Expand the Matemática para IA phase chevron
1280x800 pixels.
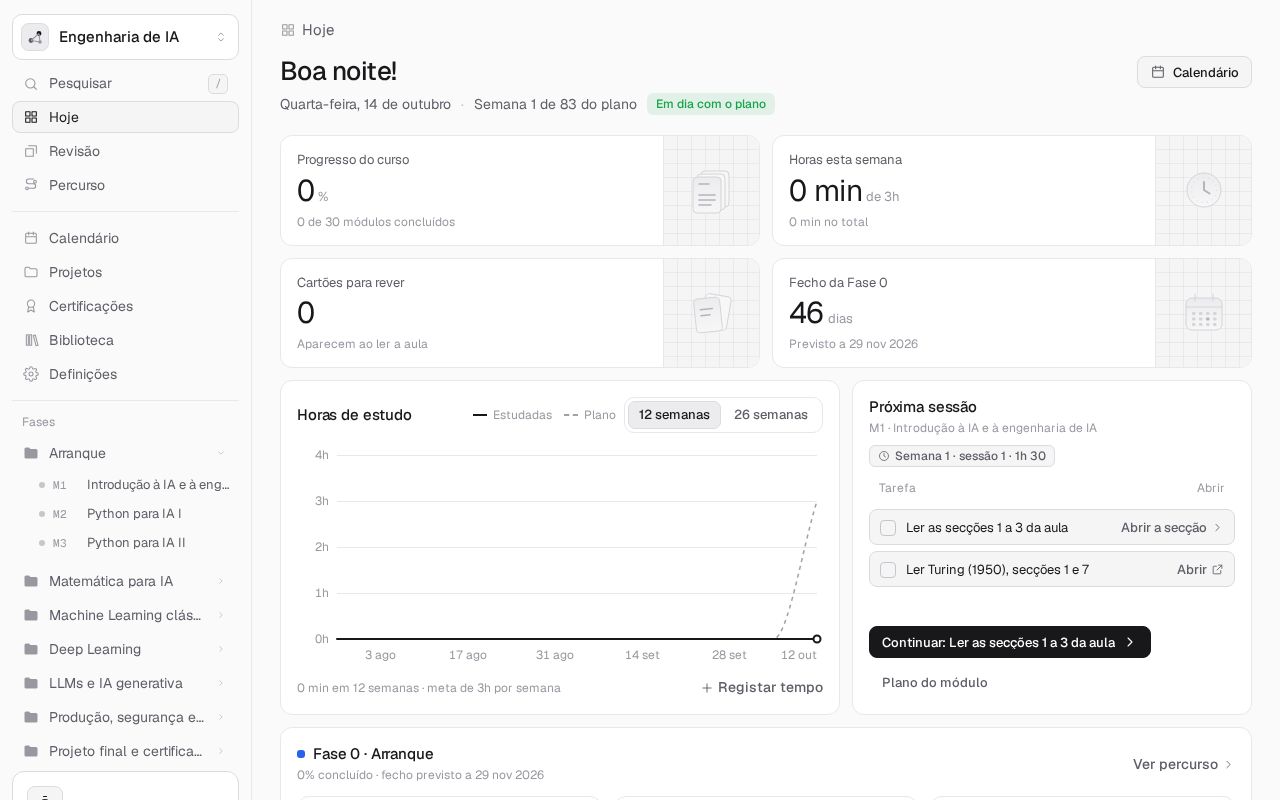coord(221,581)
